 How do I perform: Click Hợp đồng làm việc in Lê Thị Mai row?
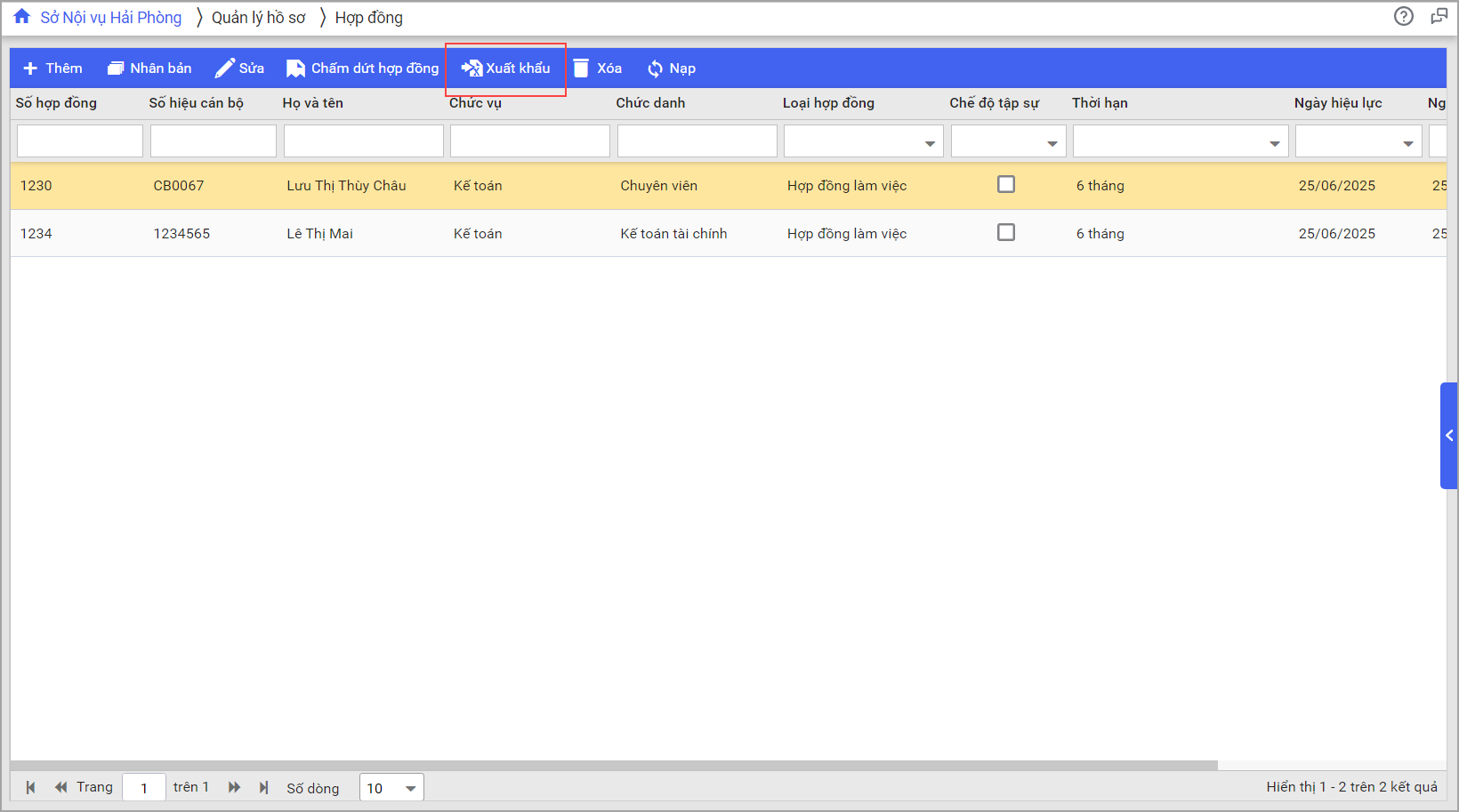pos(847,234)
